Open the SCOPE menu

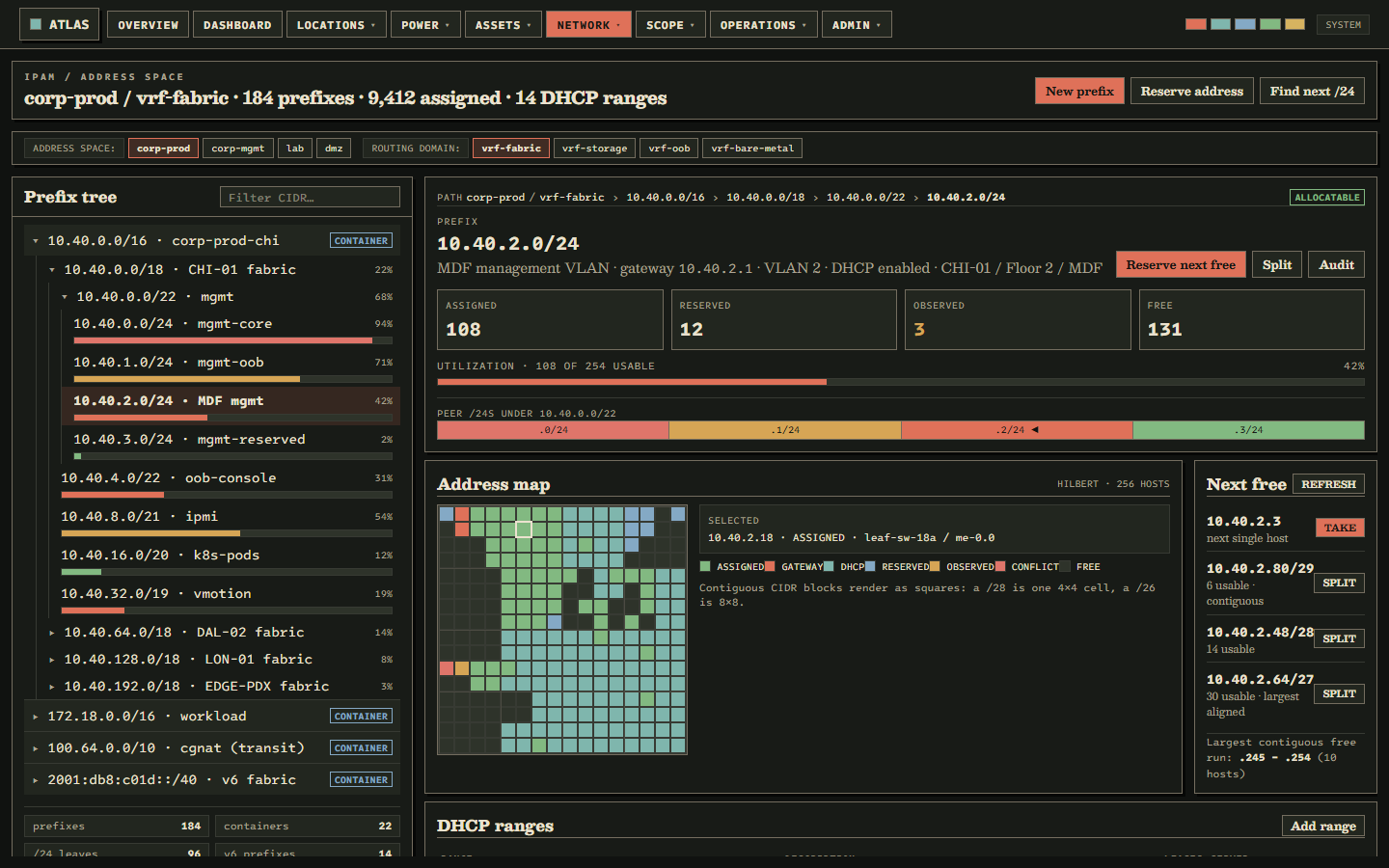670,25
